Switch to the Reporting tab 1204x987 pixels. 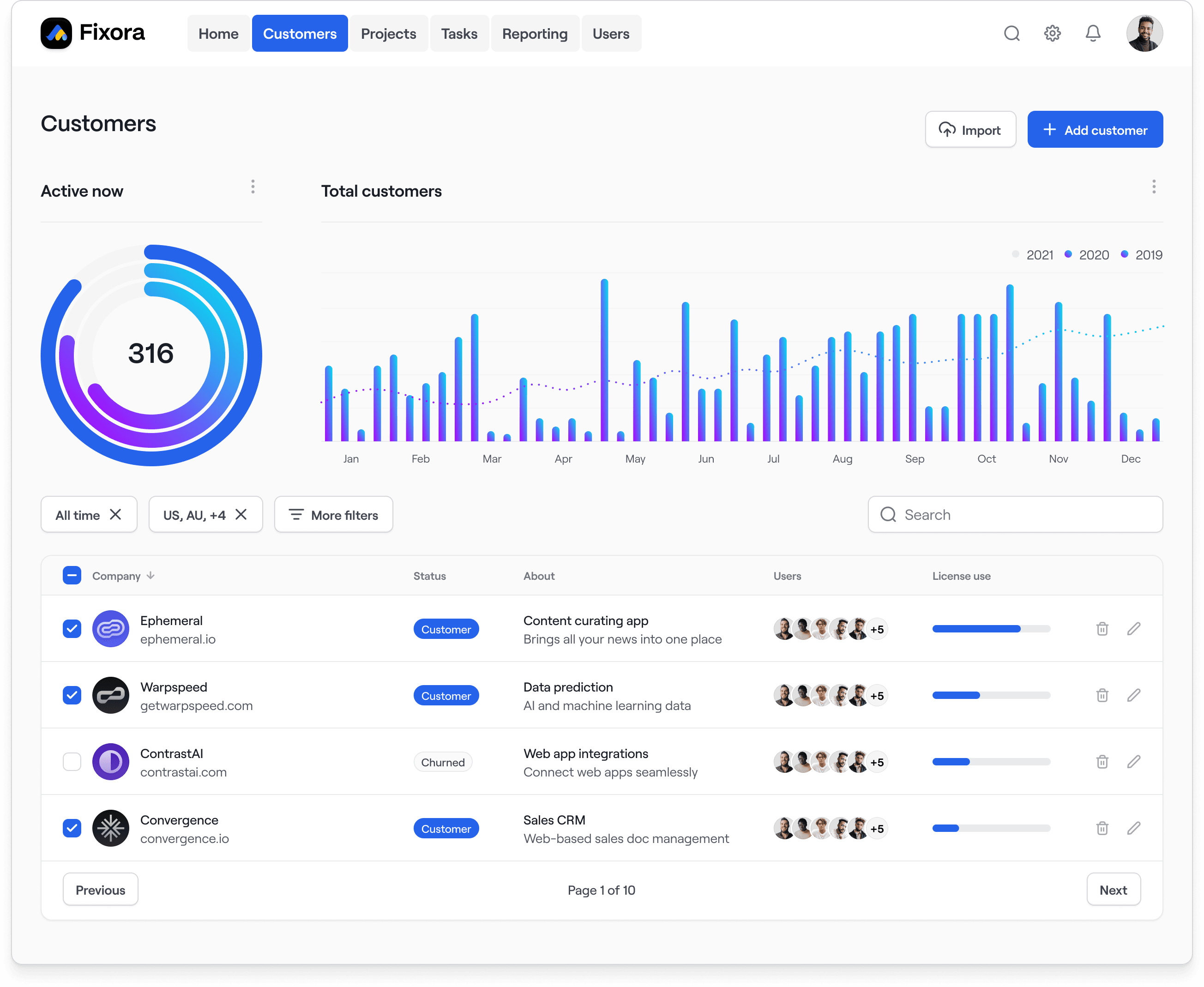(534, 33)
